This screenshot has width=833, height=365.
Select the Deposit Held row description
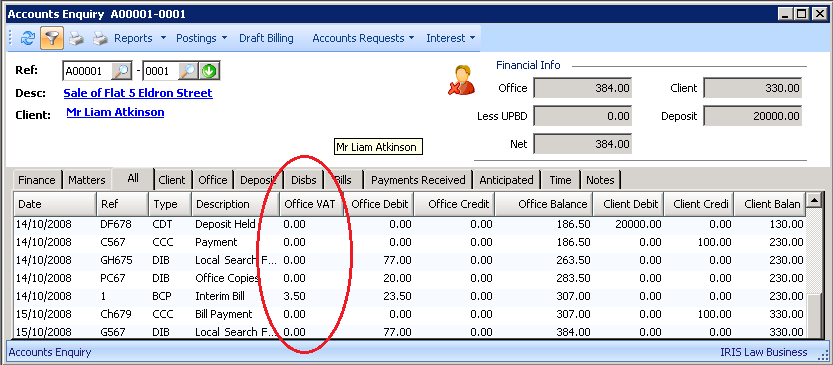[226, 224]
